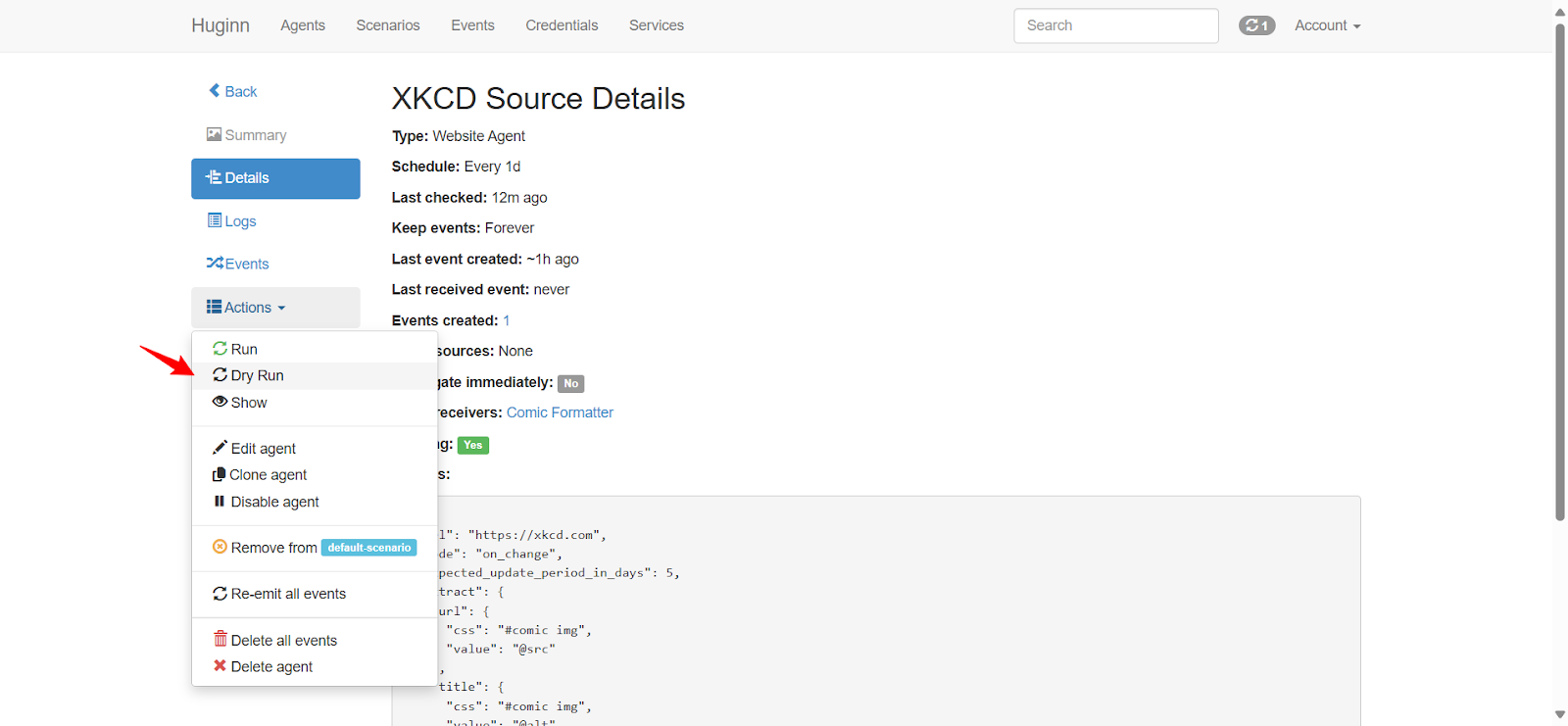
Task: Click the pause icon for Disable agent
Action: tap(220, 501)
